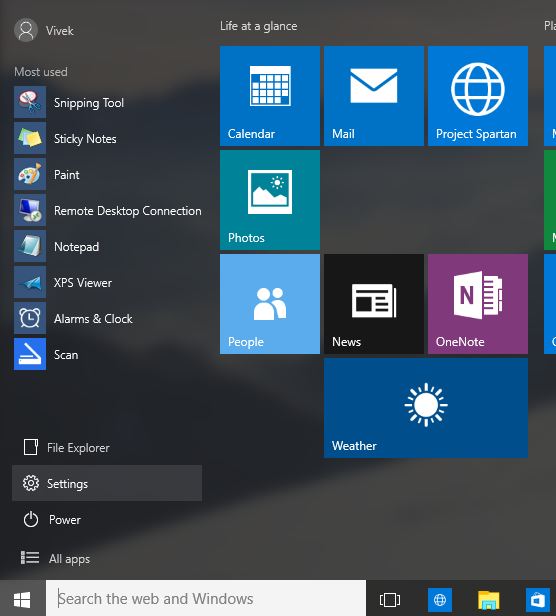The image size is (556, 616).
Task: Click the Search the web and Windows box
Action: tap(206, 599)
